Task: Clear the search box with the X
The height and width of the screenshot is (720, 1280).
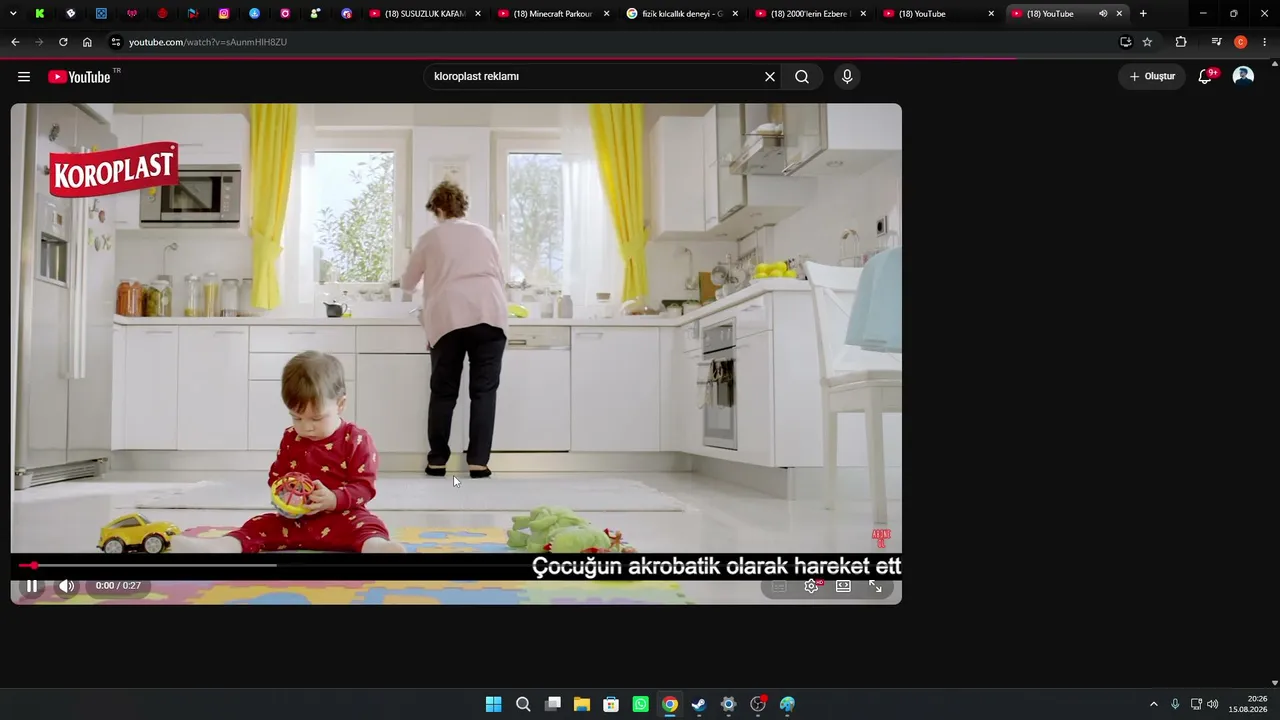Action: pyautogui.click(x=770, y=77)
